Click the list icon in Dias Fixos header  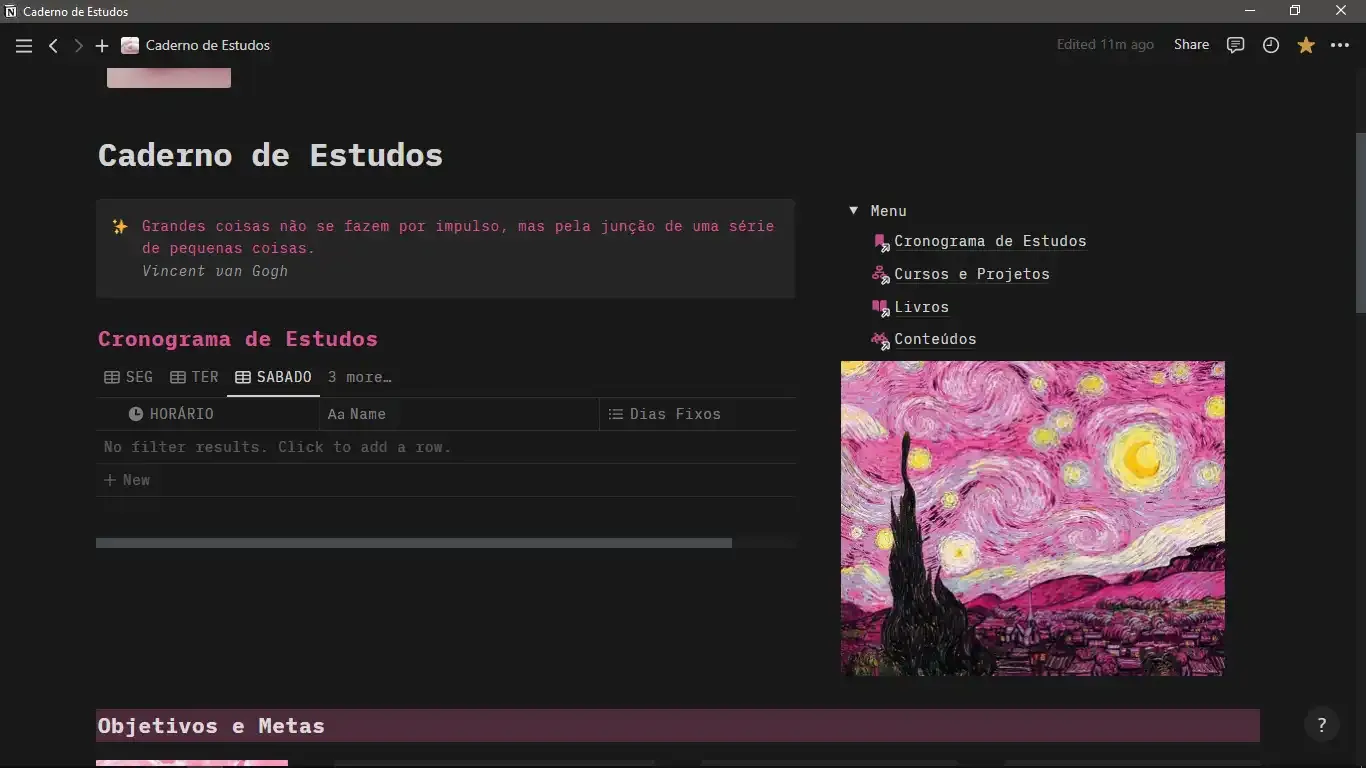(616, 414)
